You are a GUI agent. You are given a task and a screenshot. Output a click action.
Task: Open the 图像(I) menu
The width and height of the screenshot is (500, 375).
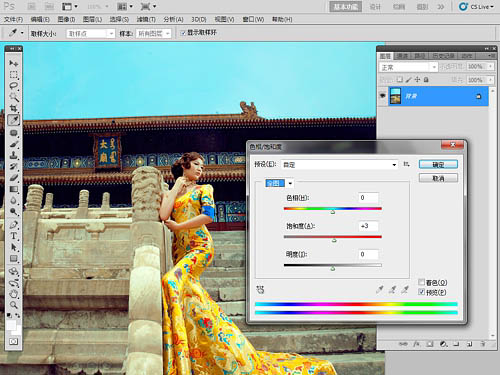coord(66,19)
